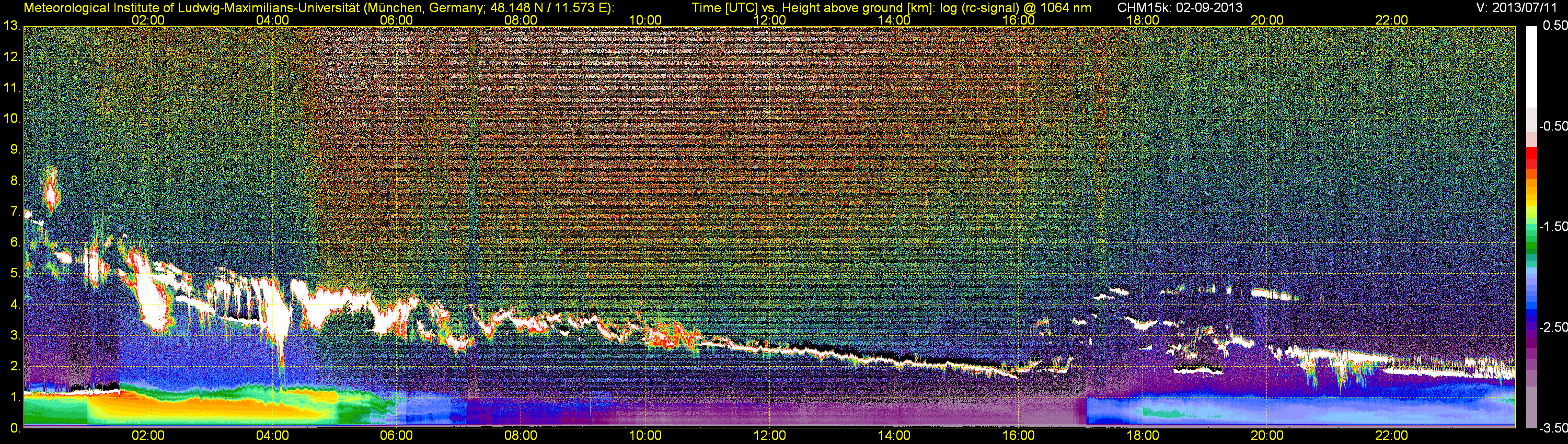Viewport: 1568px width, 444px height.
Task: Select the 04:00 label on the top time axis
Action: coord(272,20)
